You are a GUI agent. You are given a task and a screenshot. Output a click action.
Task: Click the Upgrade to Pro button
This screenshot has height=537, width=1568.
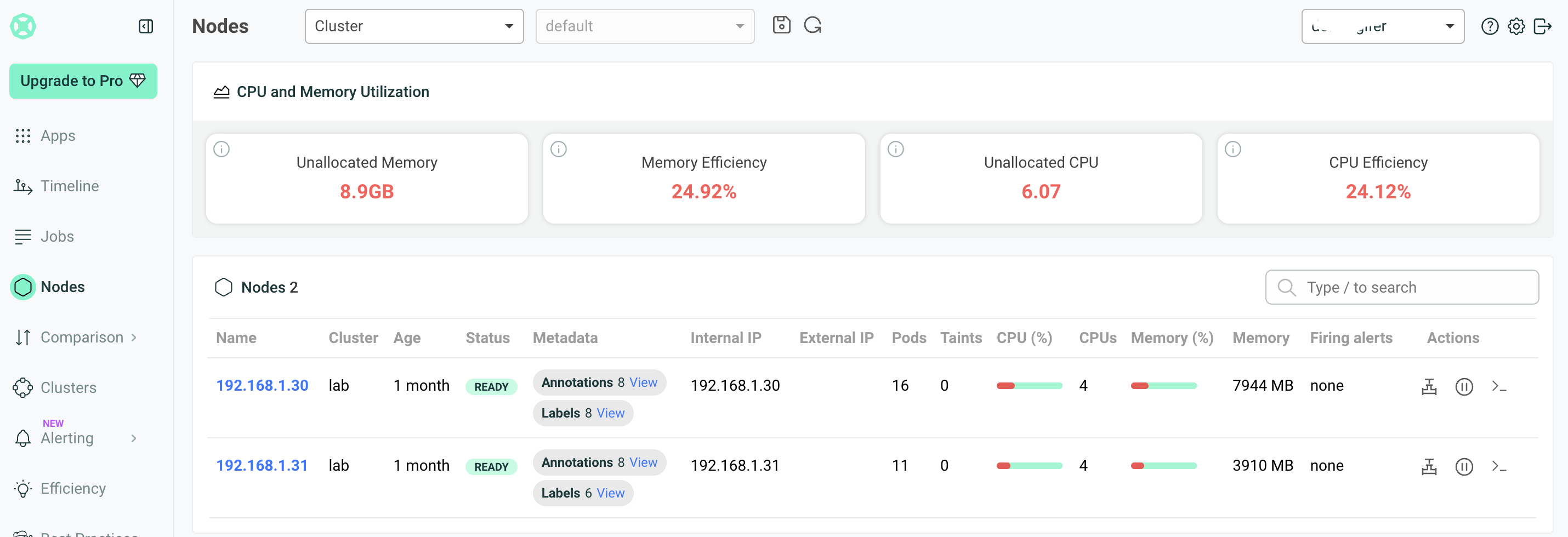click(83, 81)
